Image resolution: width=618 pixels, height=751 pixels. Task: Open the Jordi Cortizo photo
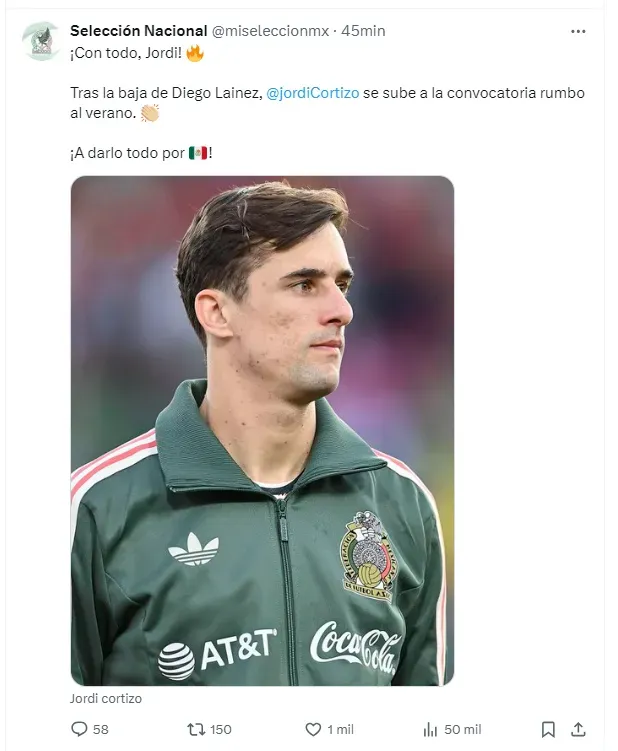point(262,431)
